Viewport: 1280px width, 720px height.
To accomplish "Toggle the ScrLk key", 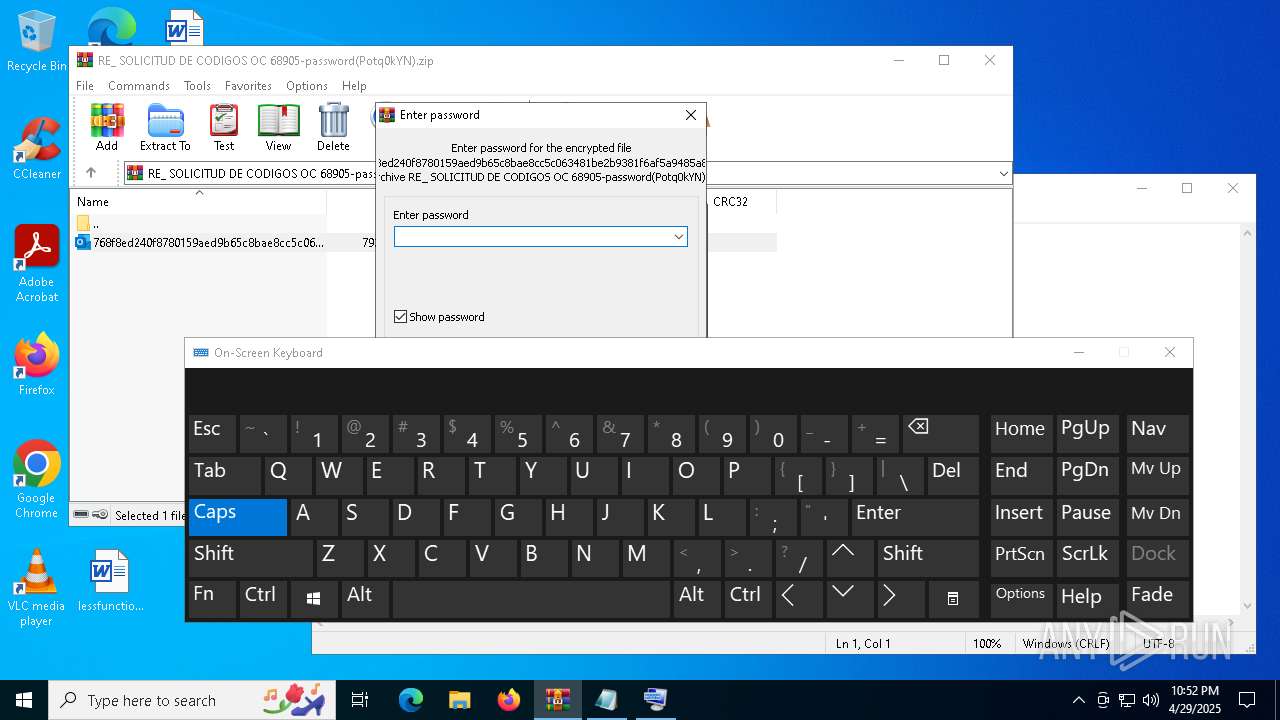I will click(1089, 558).
